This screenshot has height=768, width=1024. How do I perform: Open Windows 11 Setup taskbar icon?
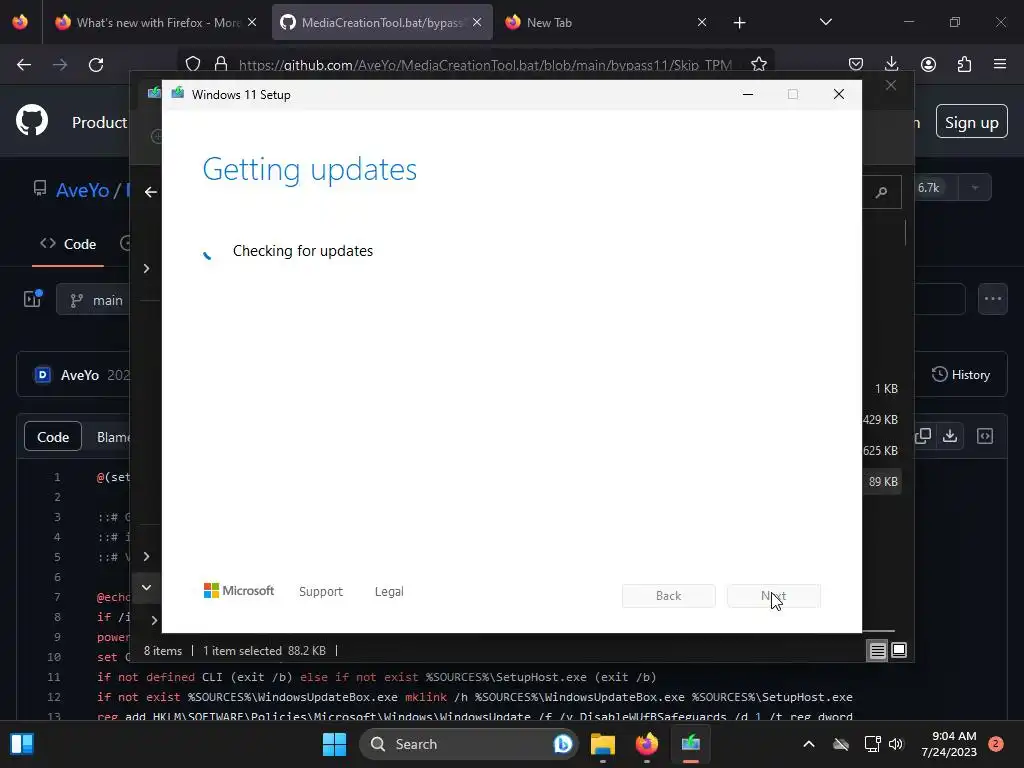pos(690,744)
